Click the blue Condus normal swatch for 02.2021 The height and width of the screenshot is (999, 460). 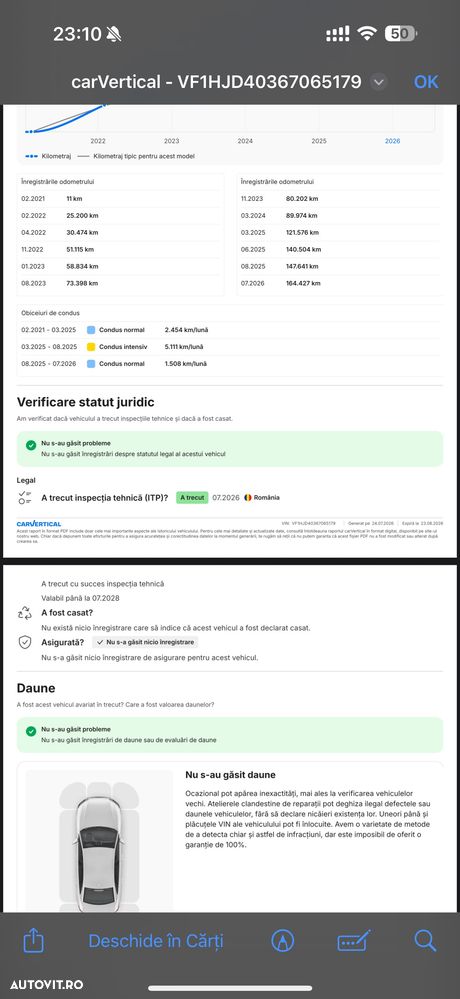click(x=90, y=330)
